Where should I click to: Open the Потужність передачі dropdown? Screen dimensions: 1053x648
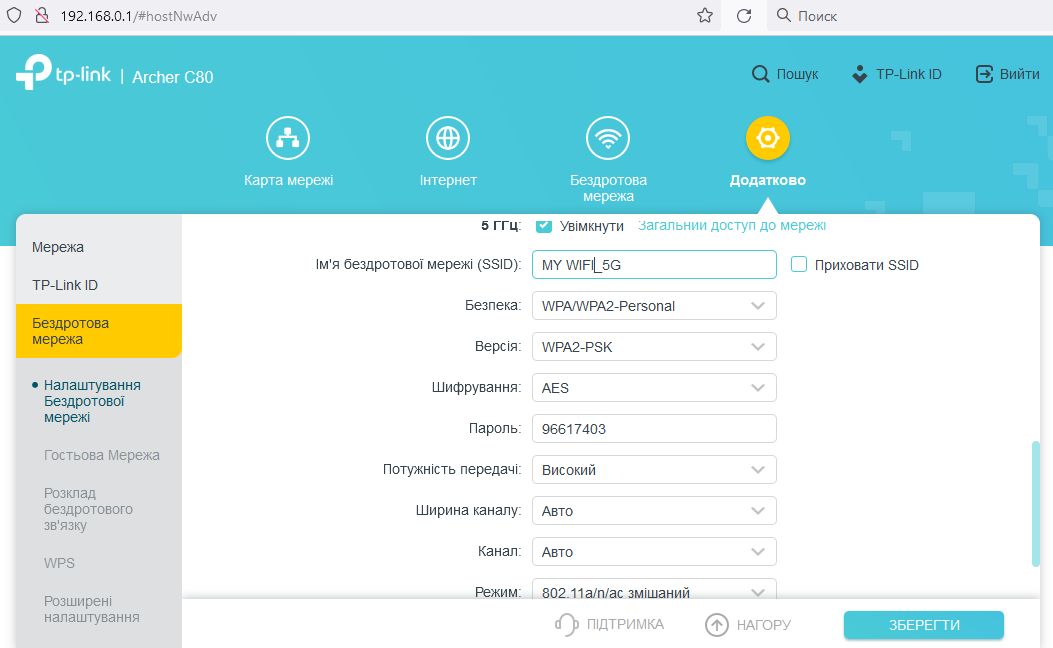[654, 469]
